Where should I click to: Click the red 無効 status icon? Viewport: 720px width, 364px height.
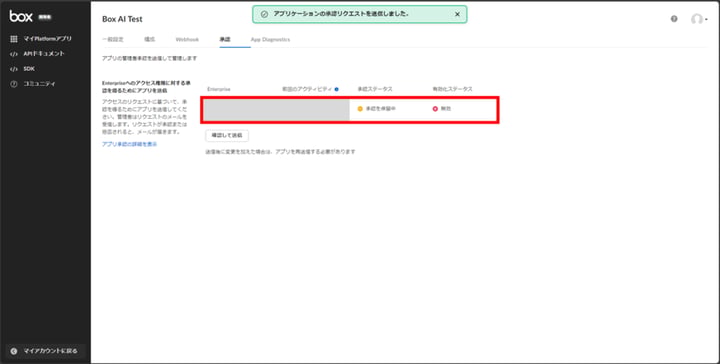(x=435, y=109)
